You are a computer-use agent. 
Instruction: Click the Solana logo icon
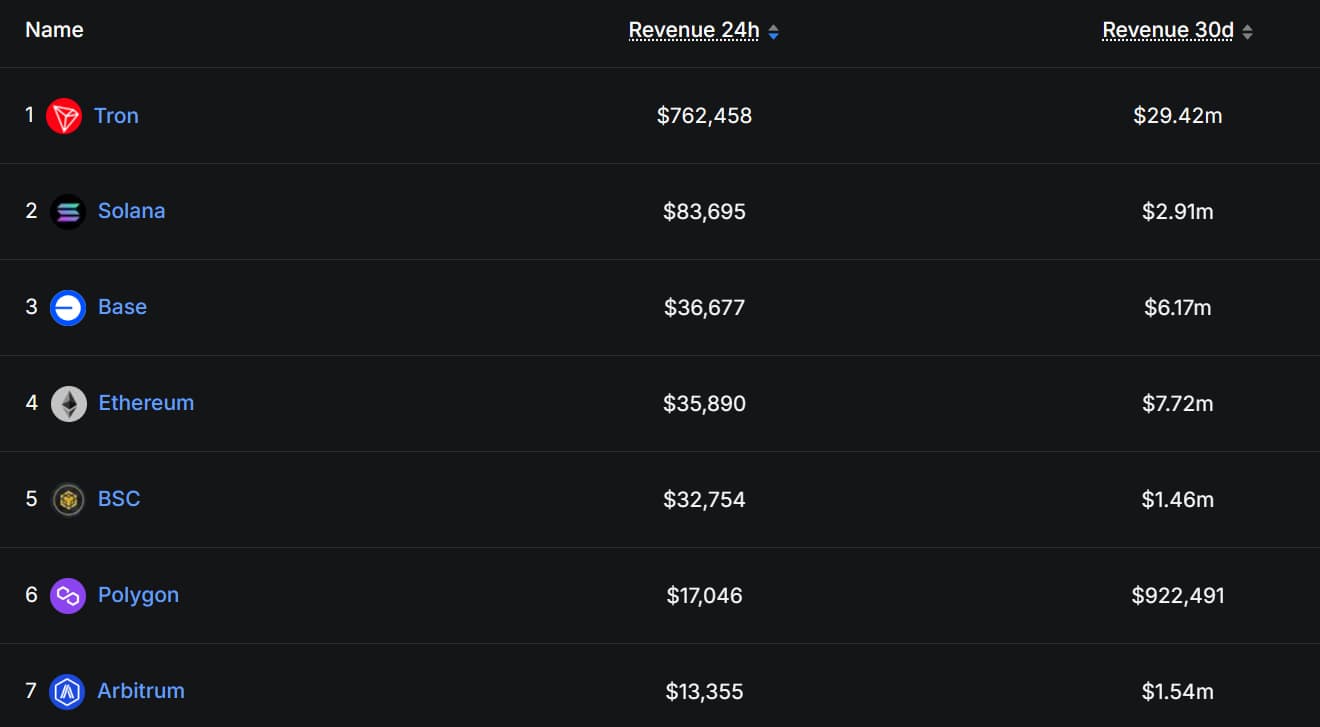click(68, 212)
